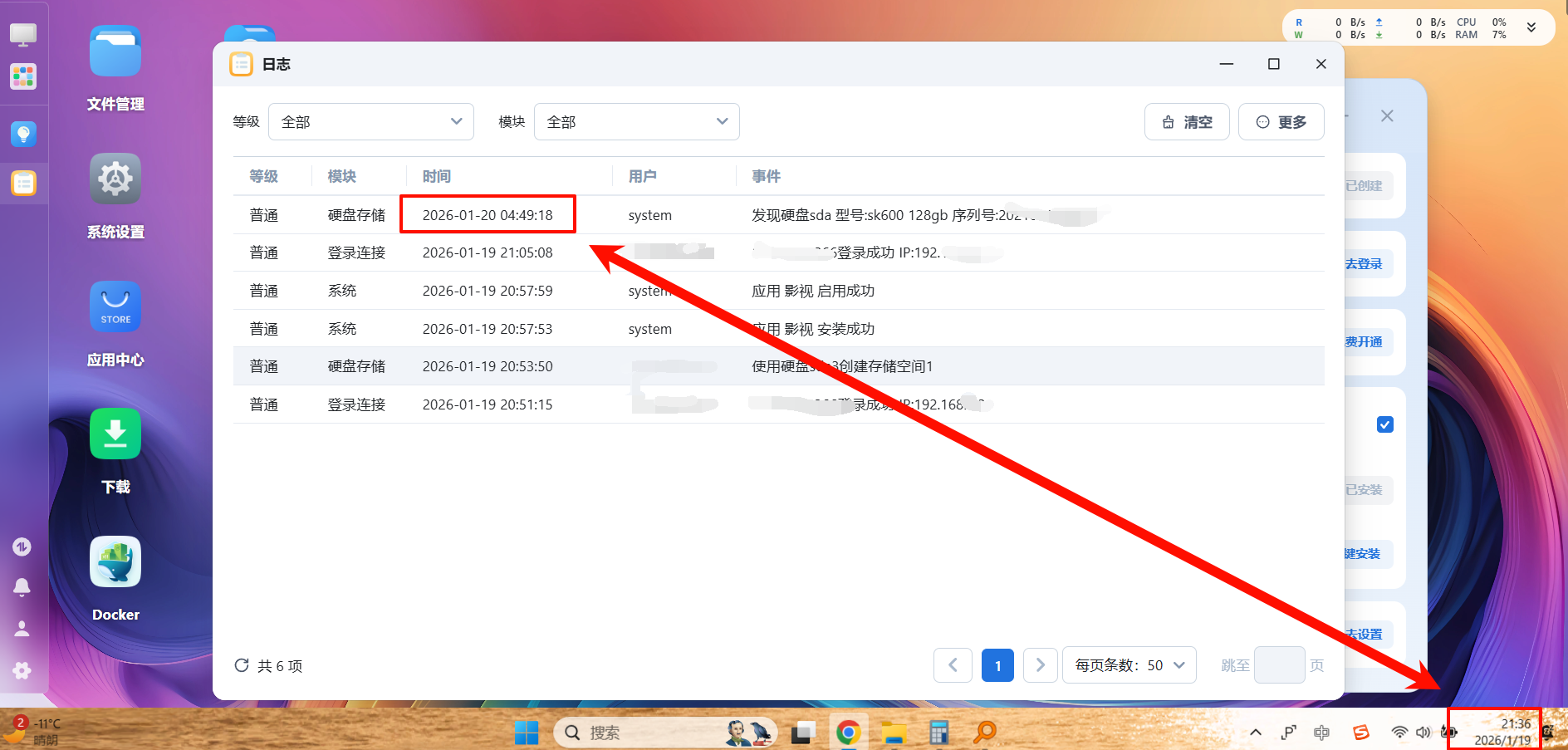Open the orange magnifier app on taskbar
This screenshot has height=750, width=1568.
[x=985, y=733]
